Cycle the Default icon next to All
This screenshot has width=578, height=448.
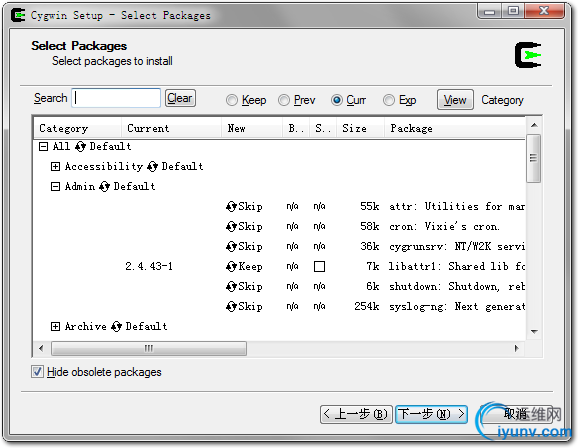(80, 147)
